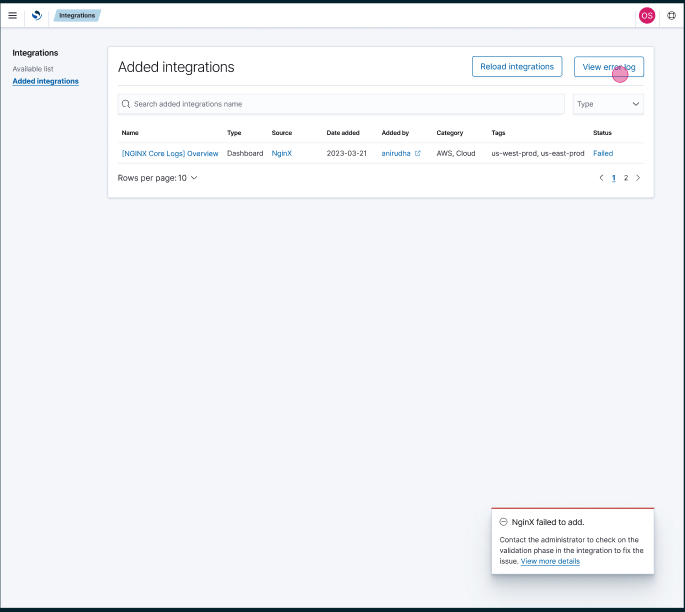
Task: Click the Integrations breadcrumb
Action: (77, 16)
